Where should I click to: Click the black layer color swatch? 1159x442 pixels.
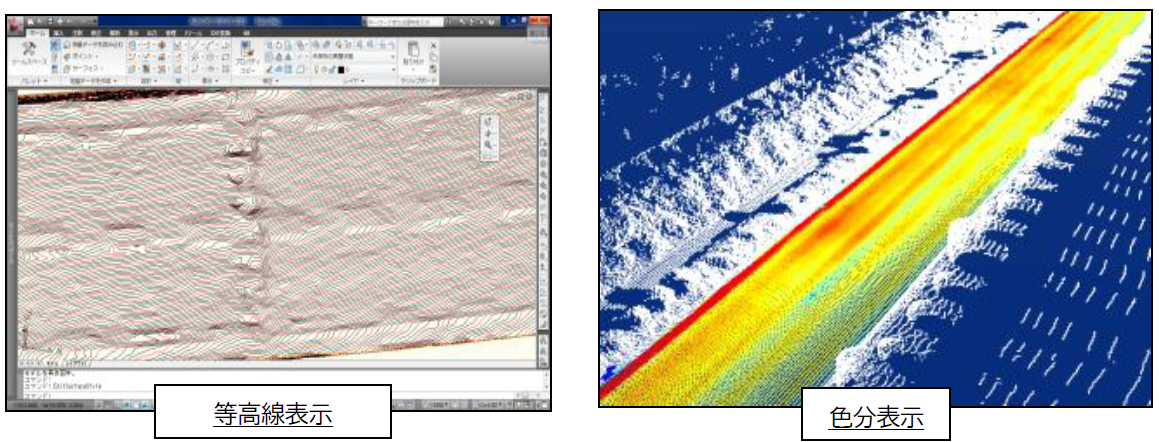tap(342, 68)
